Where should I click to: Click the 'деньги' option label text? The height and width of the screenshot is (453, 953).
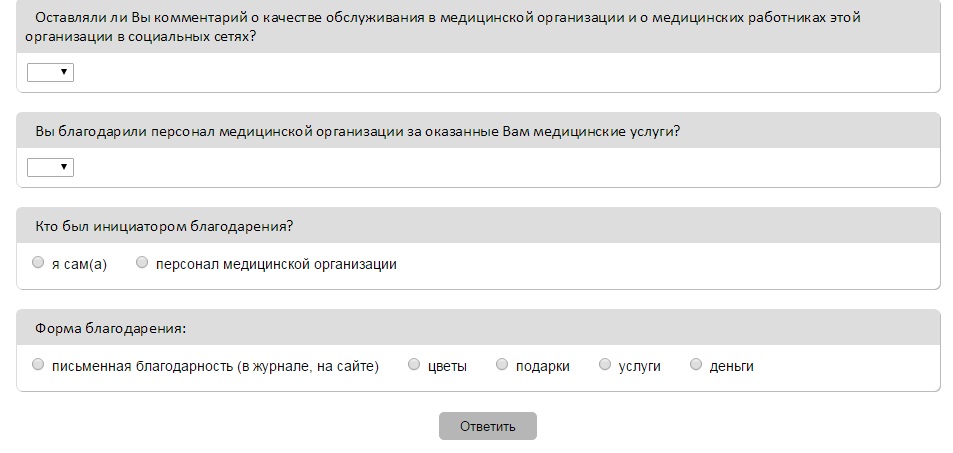pos(731,367)
